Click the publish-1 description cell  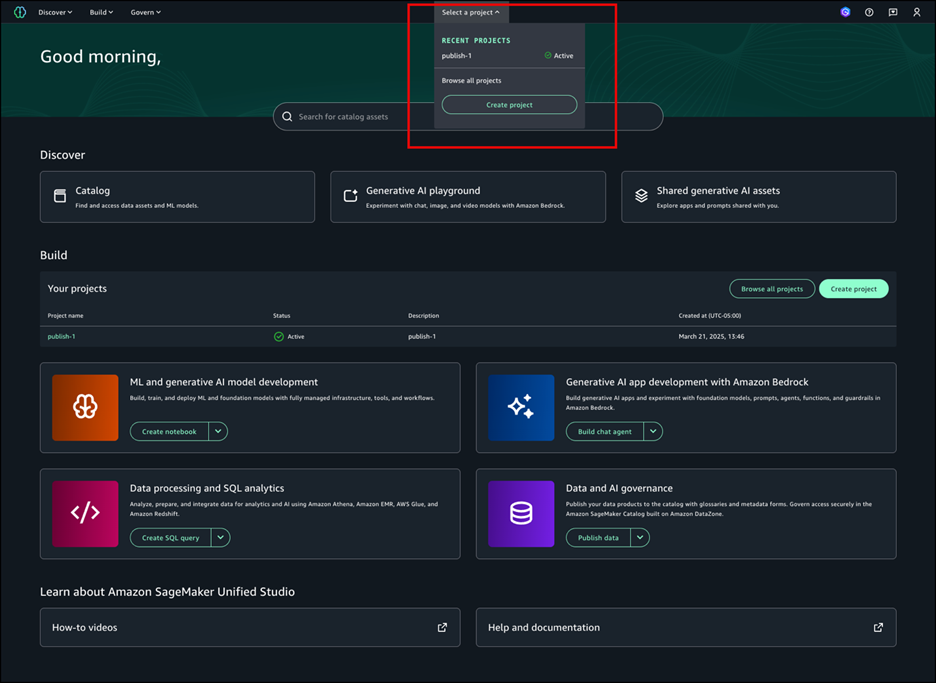coord(422,337)
